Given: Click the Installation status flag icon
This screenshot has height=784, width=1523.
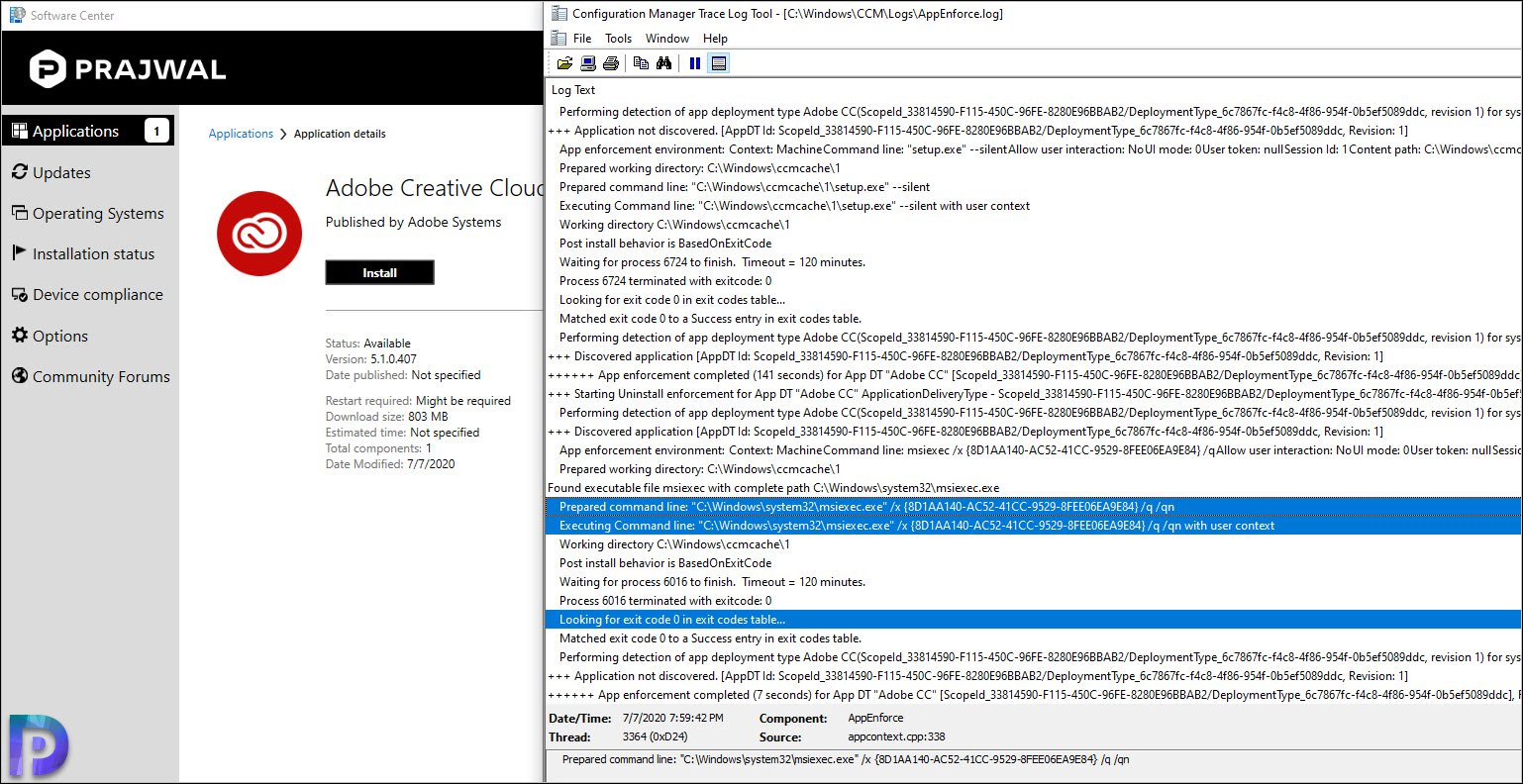Looking at the screenshot, I should (19, 253).
